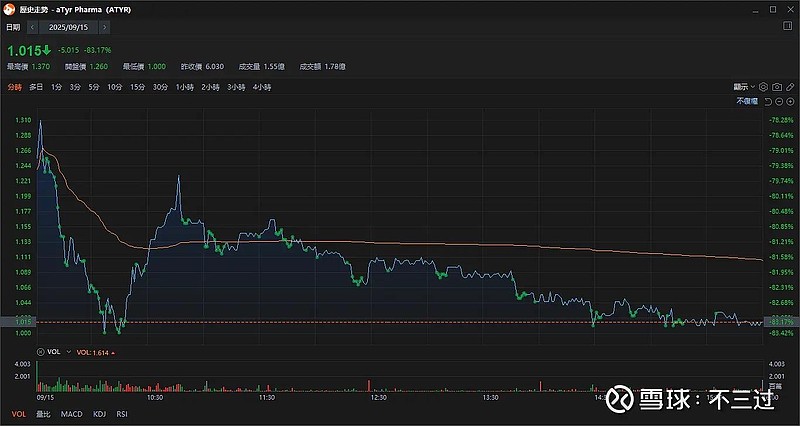Switch to the MACD indicator
800x426 pixels.
71,413
